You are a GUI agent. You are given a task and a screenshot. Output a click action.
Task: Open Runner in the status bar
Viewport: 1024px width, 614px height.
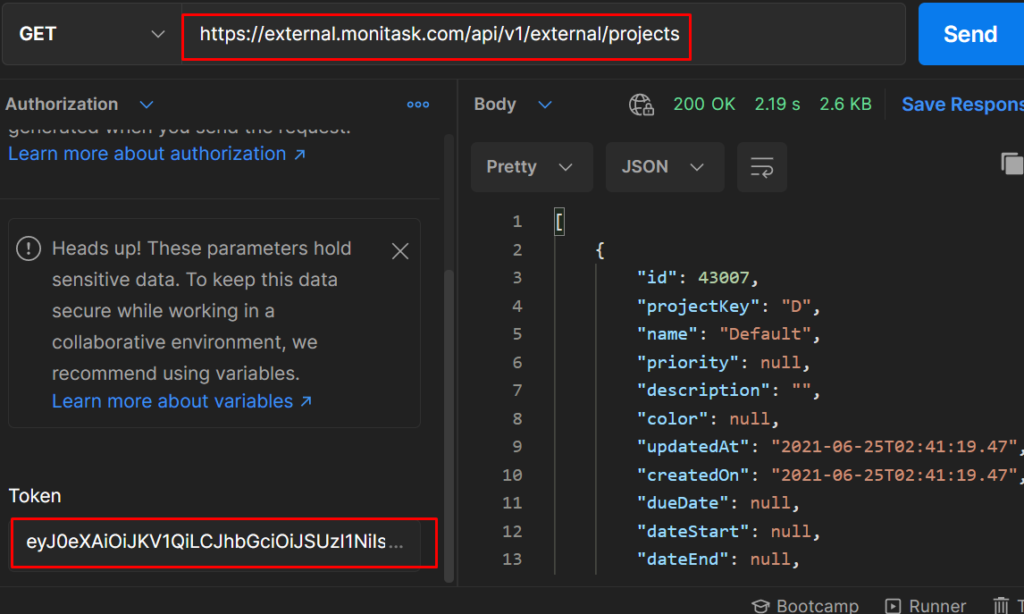(x=925, y=606)
